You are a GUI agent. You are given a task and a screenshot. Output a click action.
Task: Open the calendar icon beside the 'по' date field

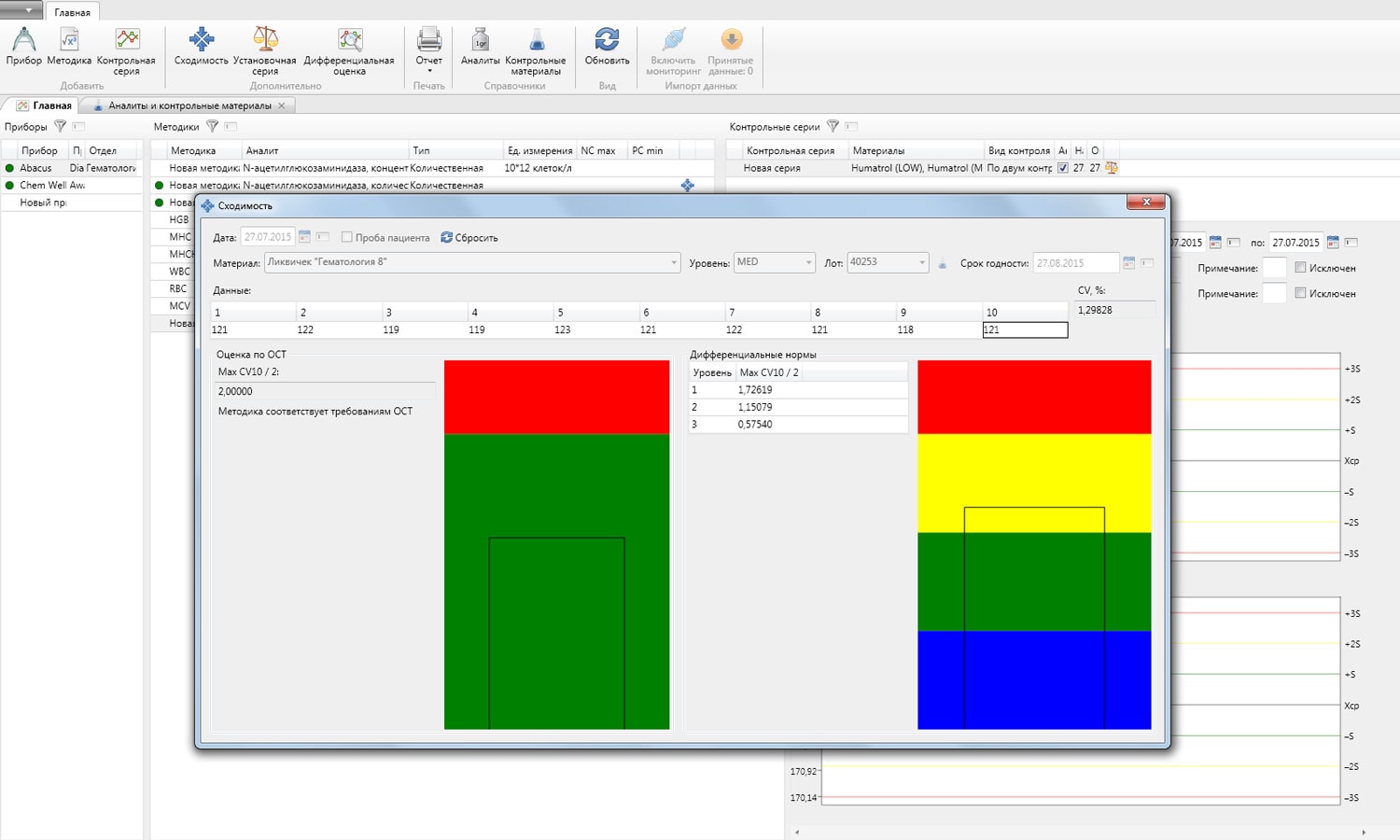pyautogui.click(x=1333, y=243)
